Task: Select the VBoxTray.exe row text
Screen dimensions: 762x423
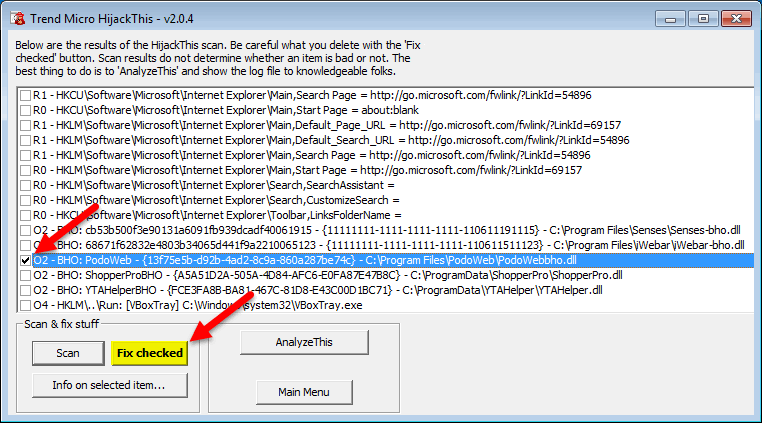Action: 198,305
